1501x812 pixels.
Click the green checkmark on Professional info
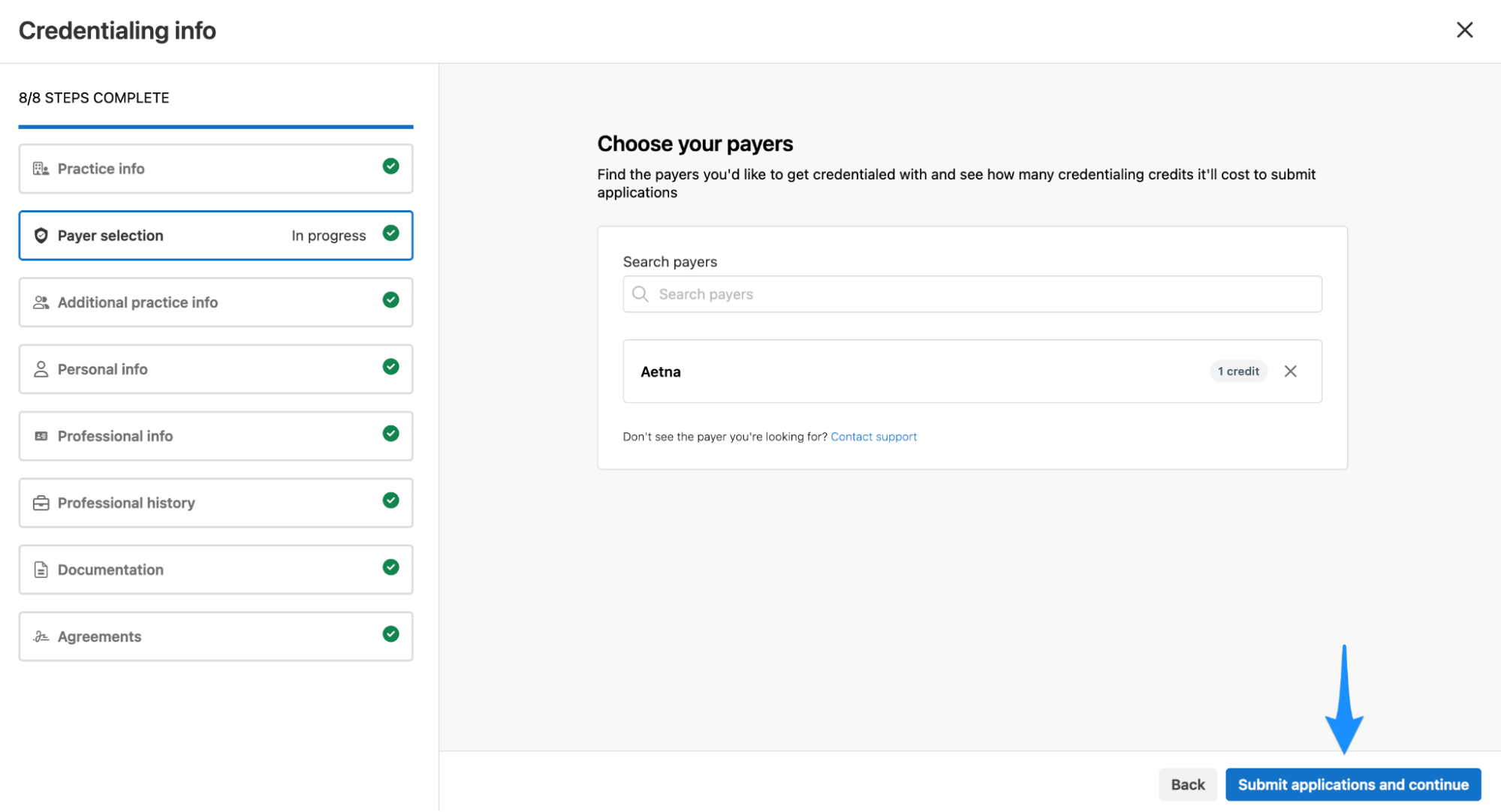(390, 434)
